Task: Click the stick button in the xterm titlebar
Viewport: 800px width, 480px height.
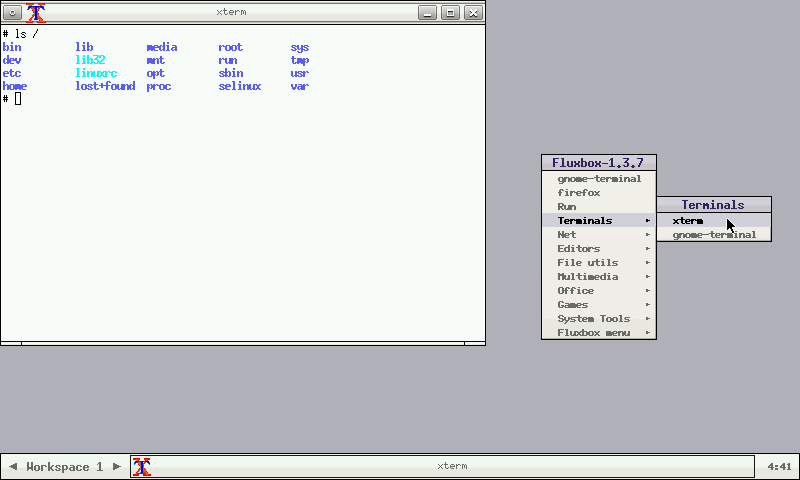Action: coord(12,13)
